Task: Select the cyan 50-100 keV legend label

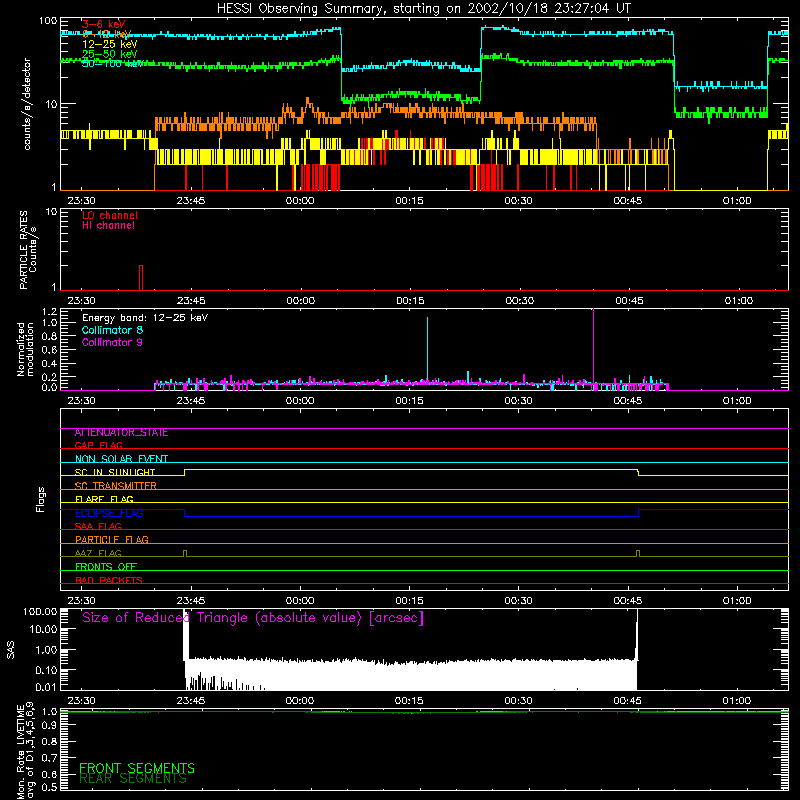Action: tap(112, 64)
